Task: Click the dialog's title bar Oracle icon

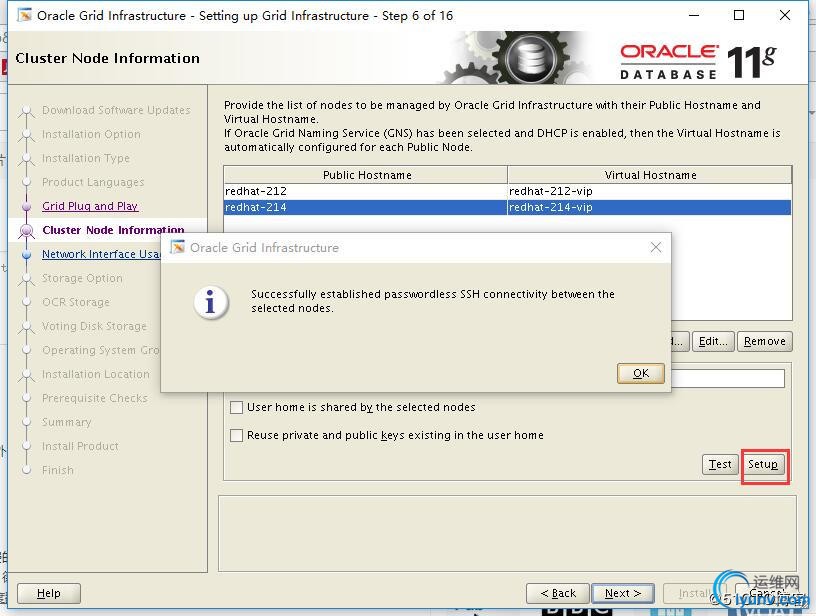Action: [x=177, y=247]
